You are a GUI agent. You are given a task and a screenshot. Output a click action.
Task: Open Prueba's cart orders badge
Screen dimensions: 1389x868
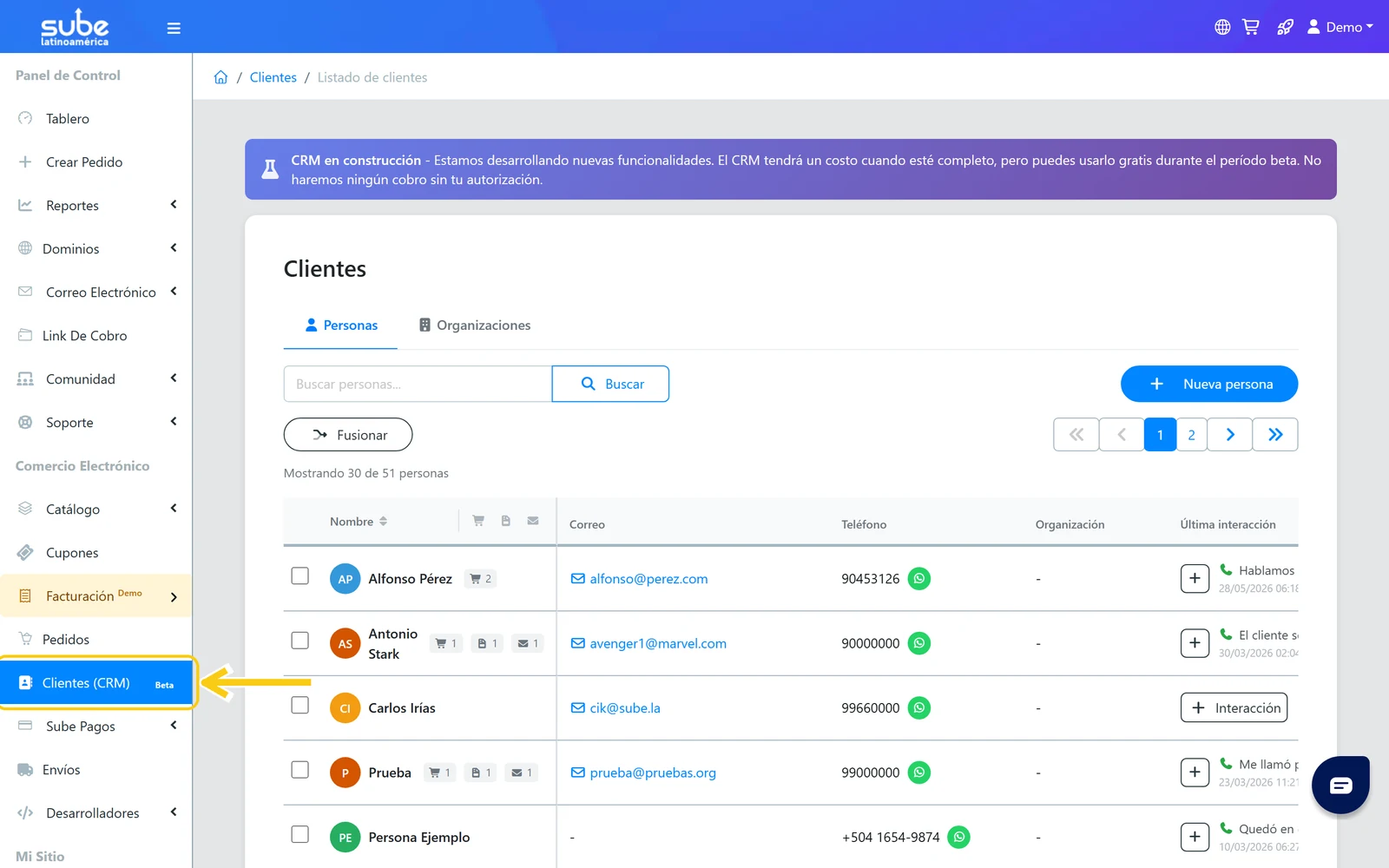(x=440, y=773)
